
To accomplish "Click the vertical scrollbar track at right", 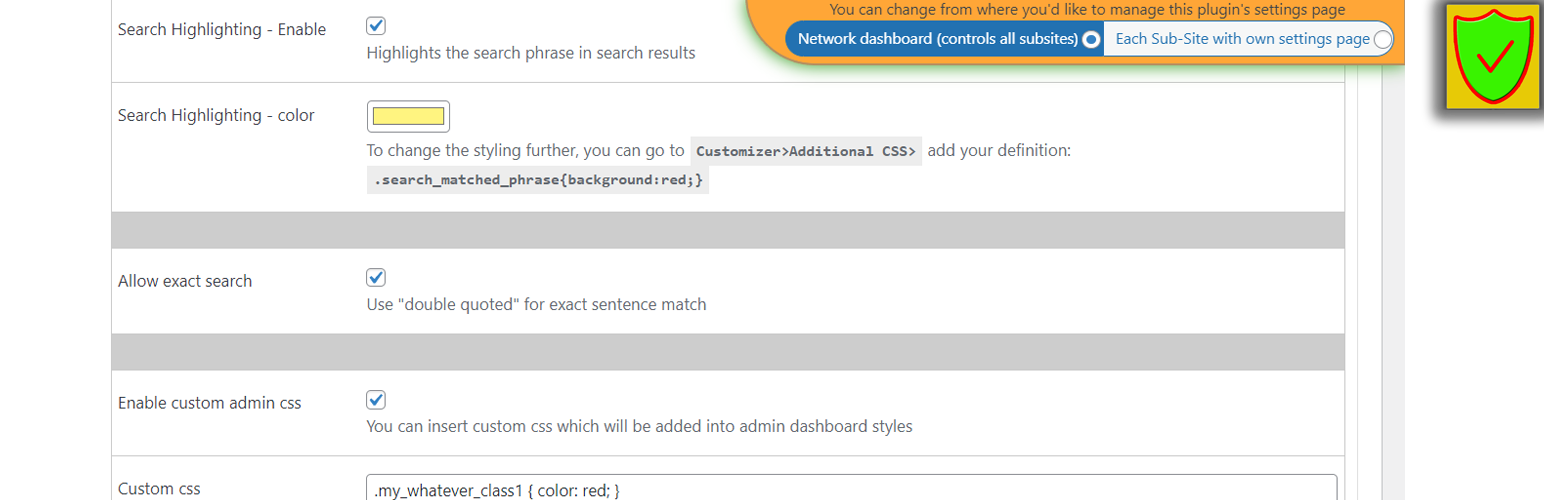I will click(x=1393, y=250).
